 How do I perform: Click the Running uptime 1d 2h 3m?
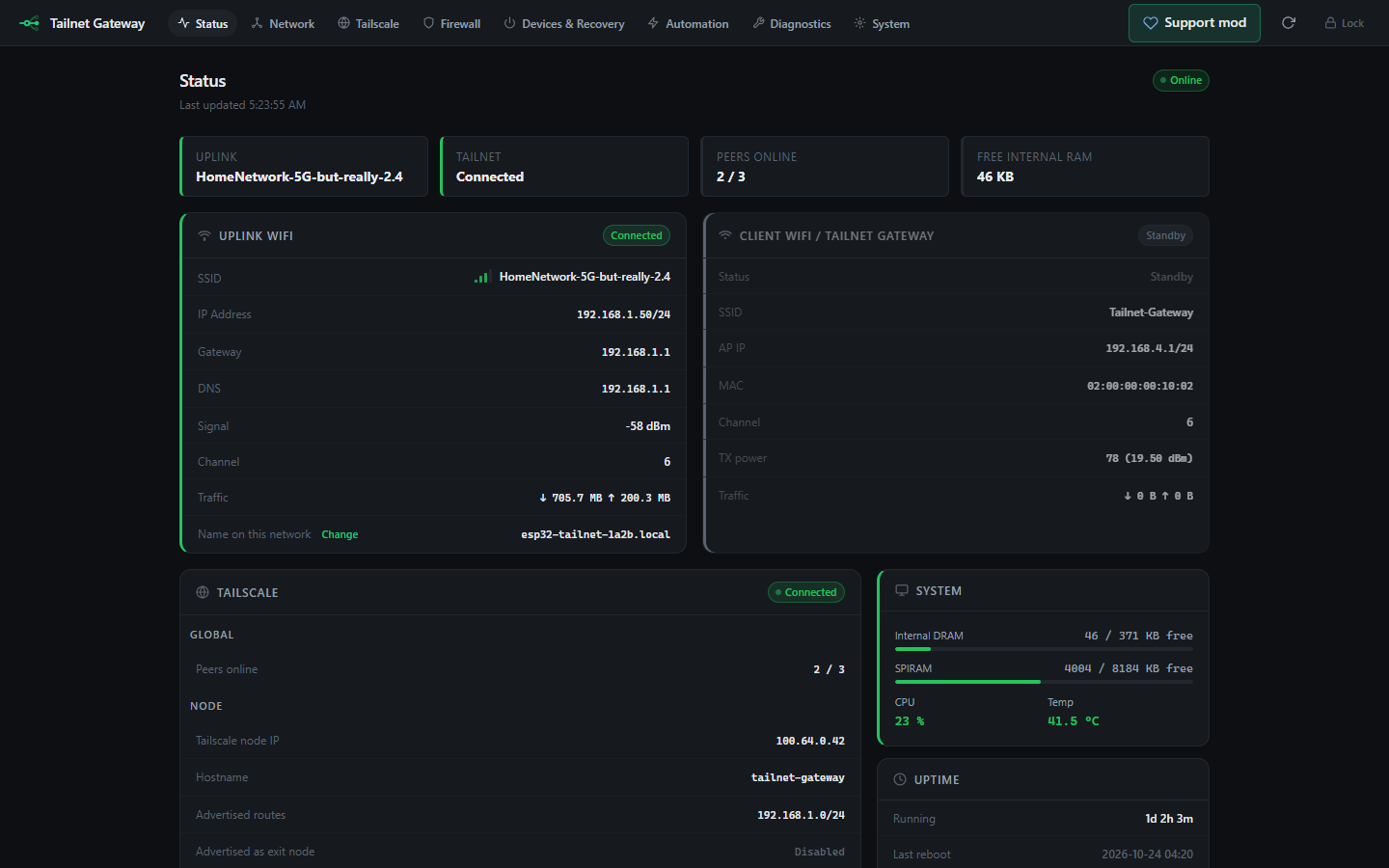click(x=1169, y=819)
